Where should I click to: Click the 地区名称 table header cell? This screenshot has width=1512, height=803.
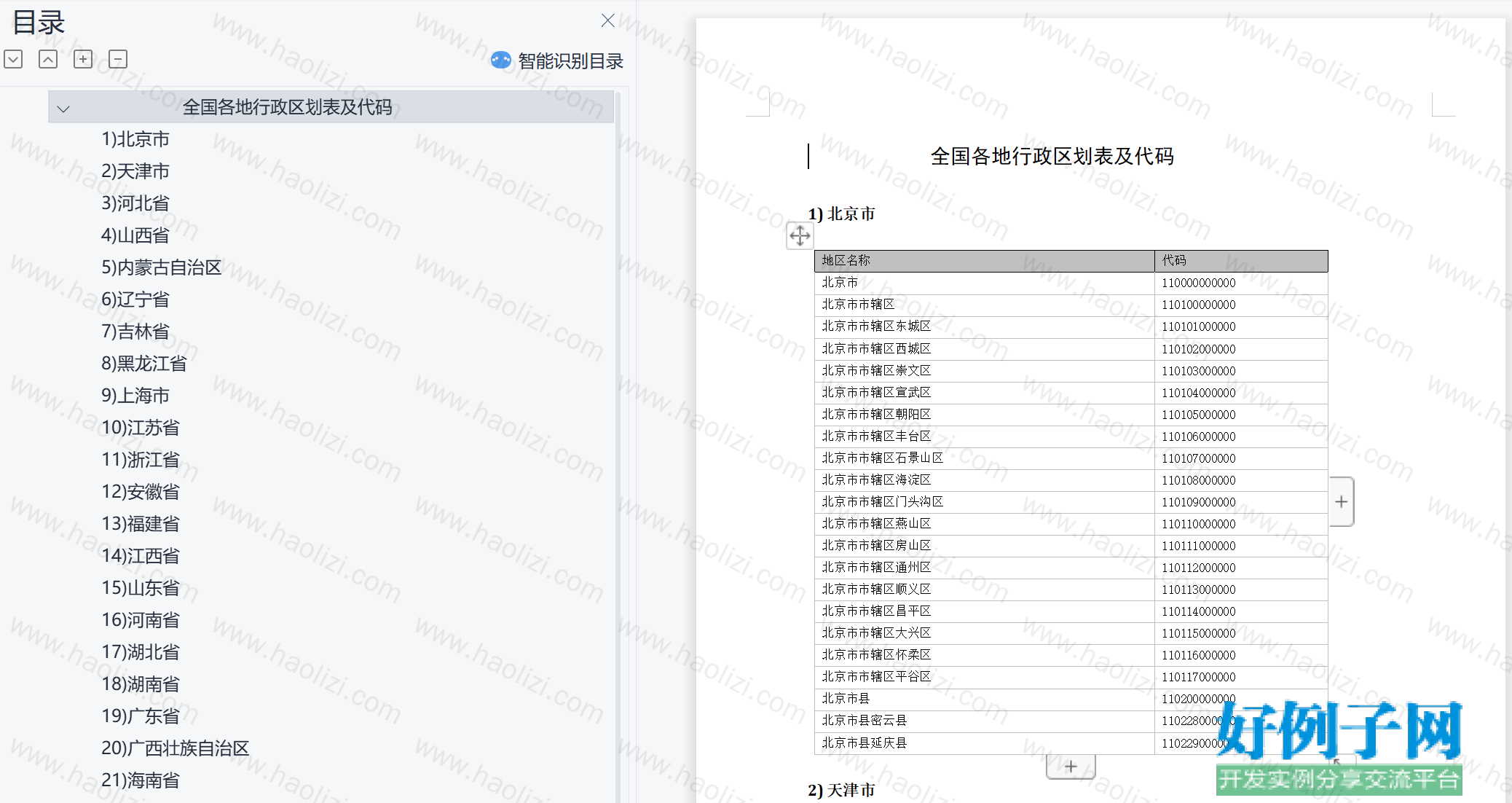pyautogui.click(x=984, y=260)
